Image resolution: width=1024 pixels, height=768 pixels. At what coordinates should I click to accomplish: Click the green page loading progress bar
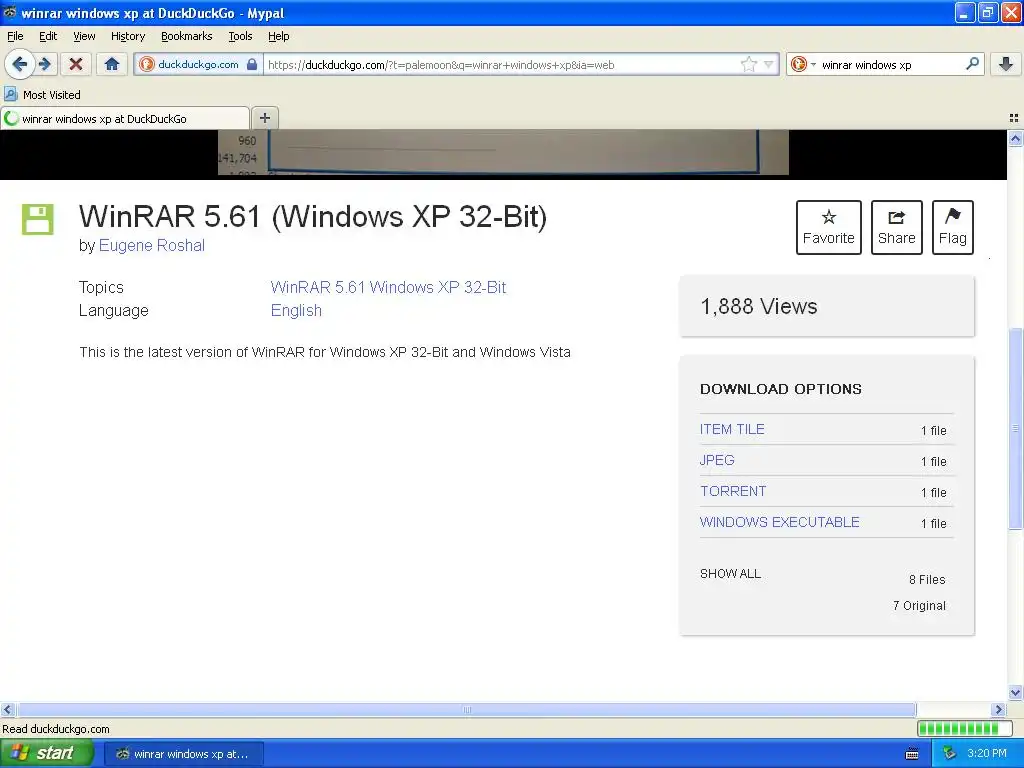[964, 728]
